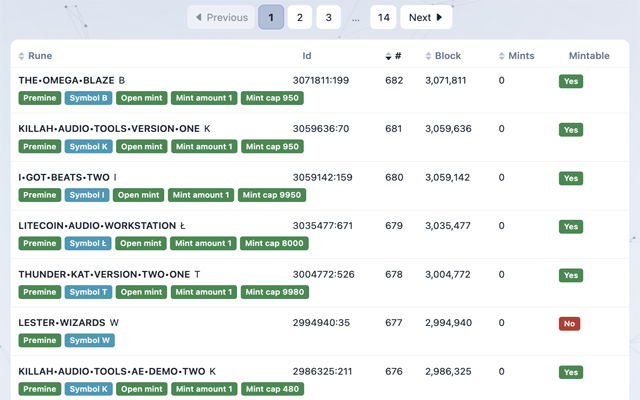Screen dimensions: 640x400
Task: Click Mint cap 950 tag on THE•OMEGA•BLAZE row
Action: (x=272, y=98)
